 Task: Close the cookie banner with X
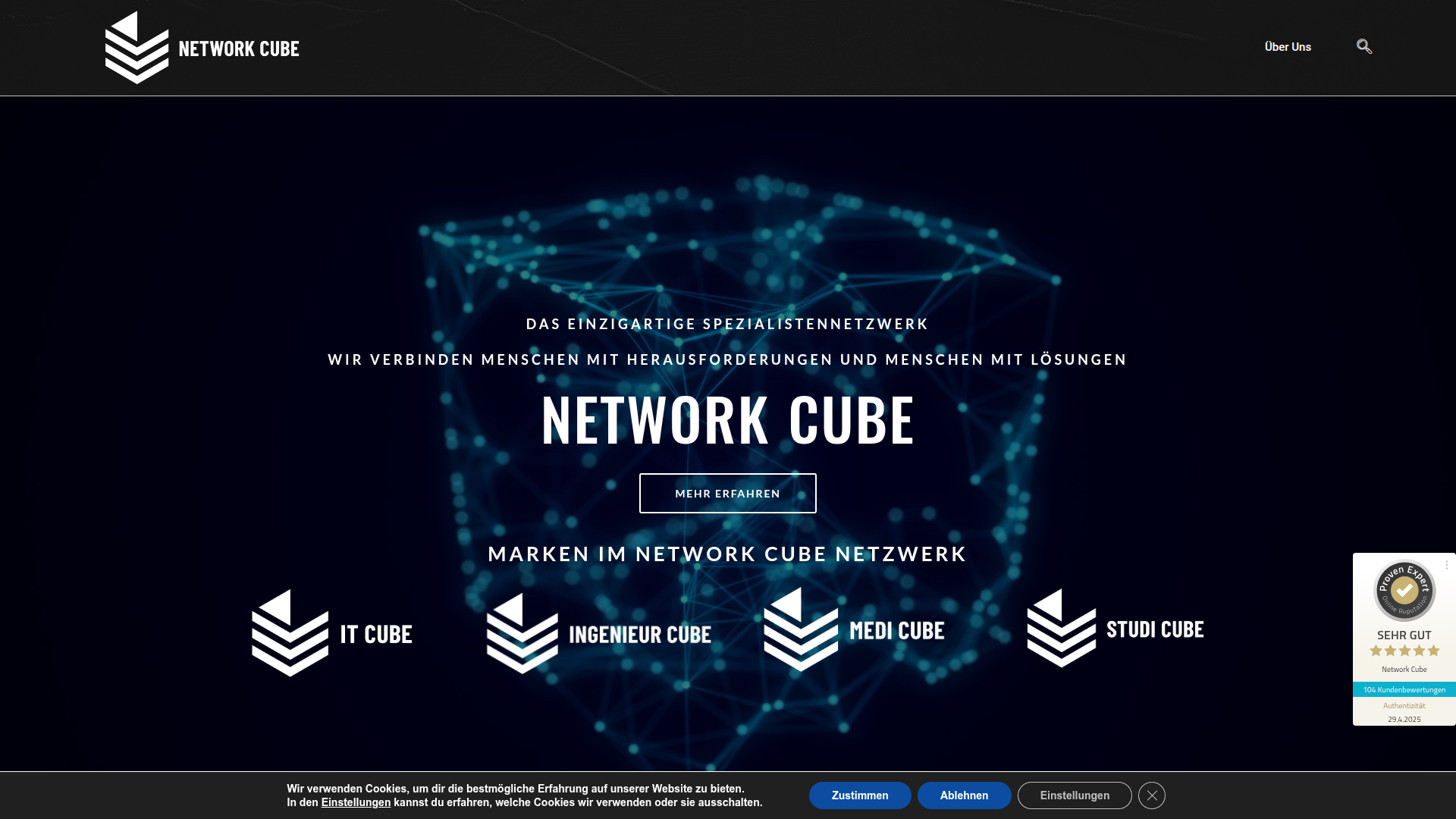pos(1152,795)
